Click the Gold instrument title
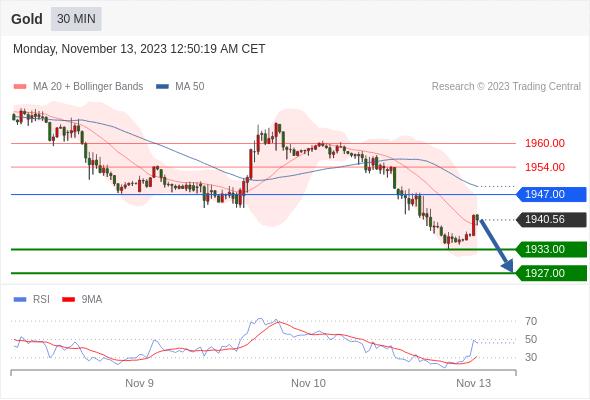This screenshot has width=590, height=400. tap(27, 19)
